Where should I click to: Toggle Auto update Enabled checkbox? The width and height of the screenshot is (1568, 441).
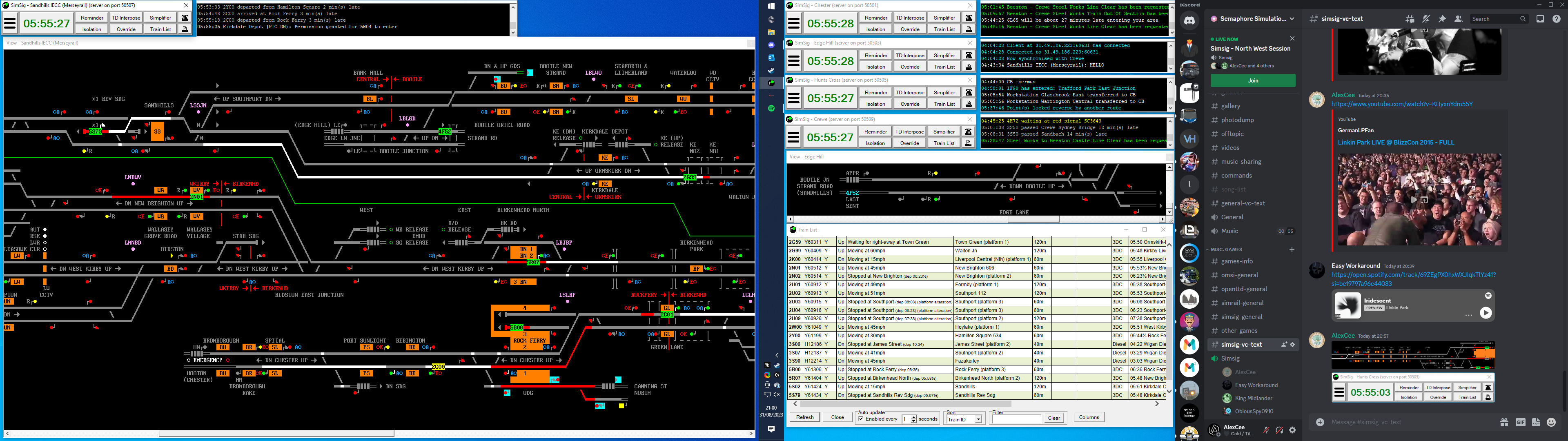[x=861, y=419]
